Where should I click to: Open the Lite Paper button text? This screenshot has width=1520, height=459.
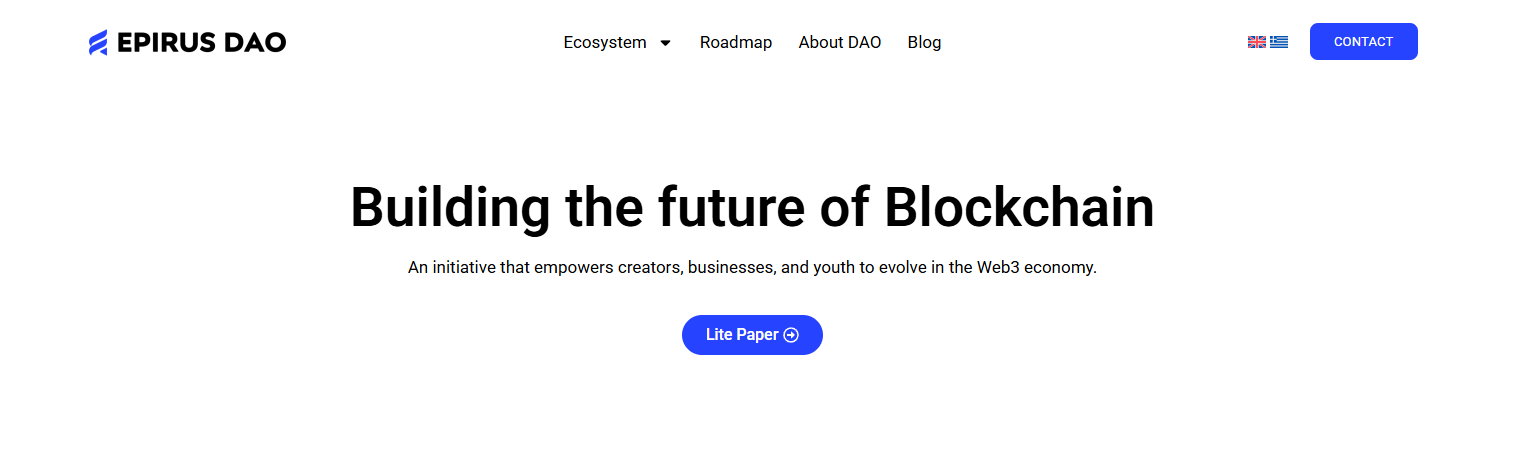click(x=742, y=335)
